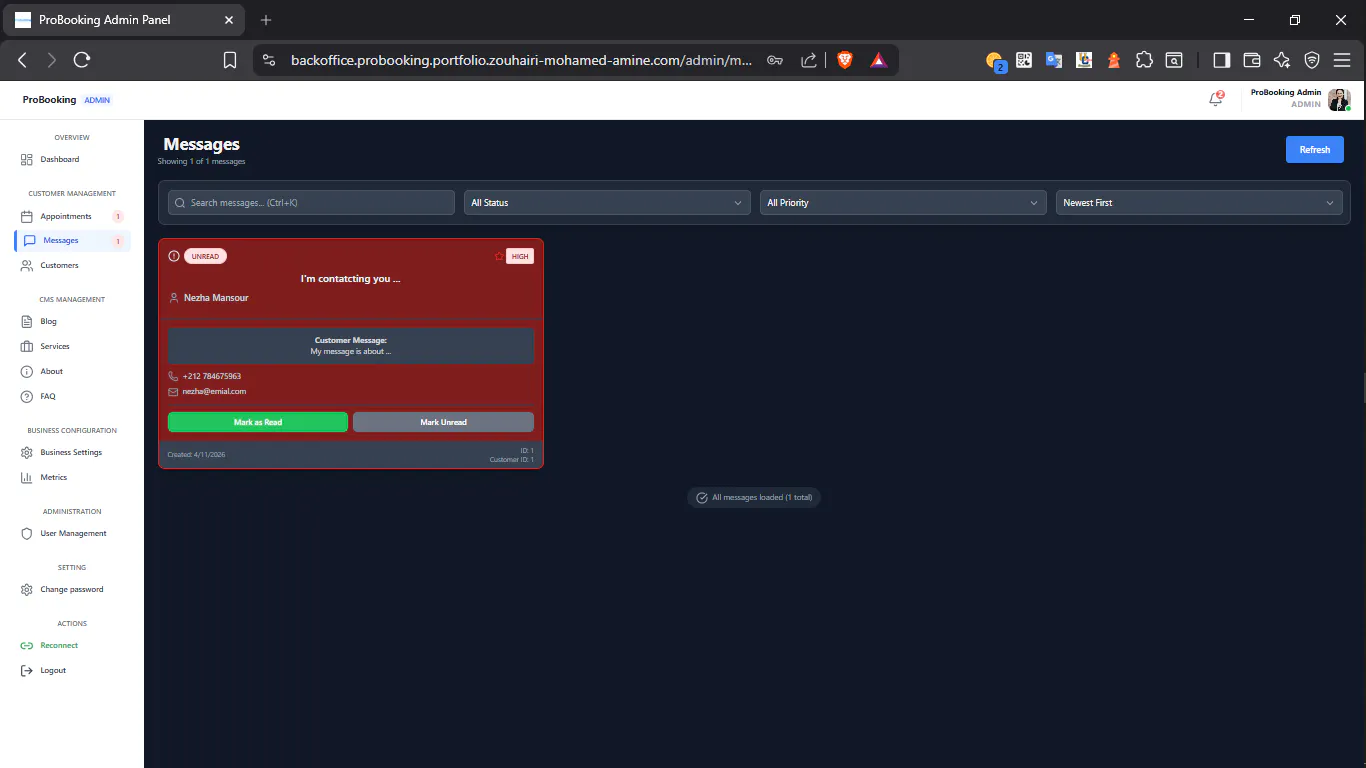Click the User Management shield icon

pos(27,534)
